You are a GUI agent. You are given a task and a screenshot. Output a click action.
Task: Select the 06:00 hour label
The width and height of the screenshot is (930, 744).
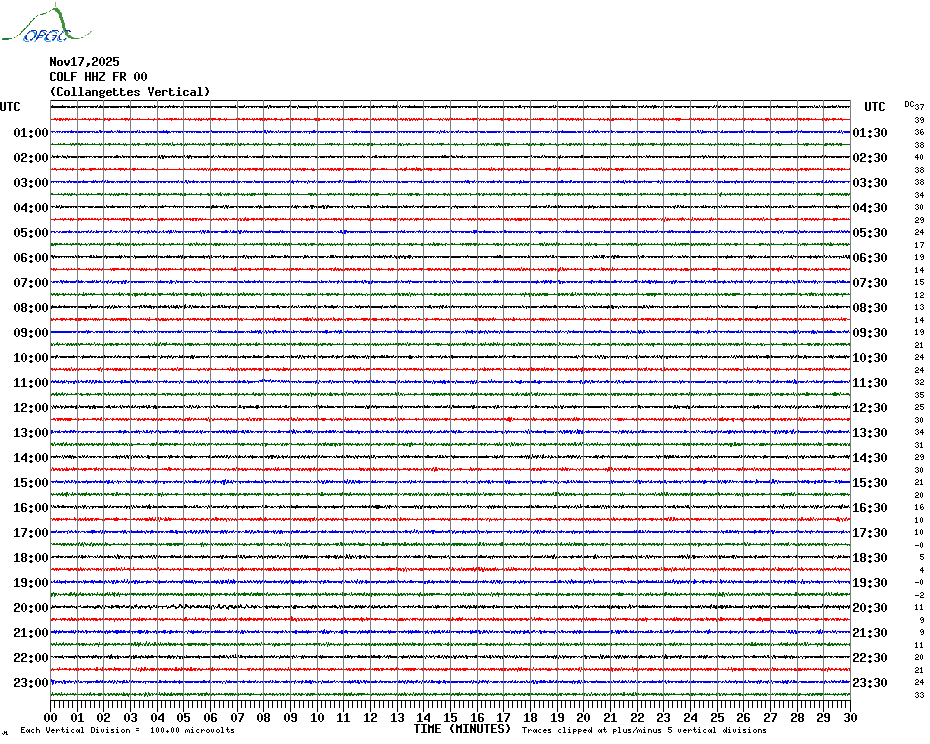31,257
